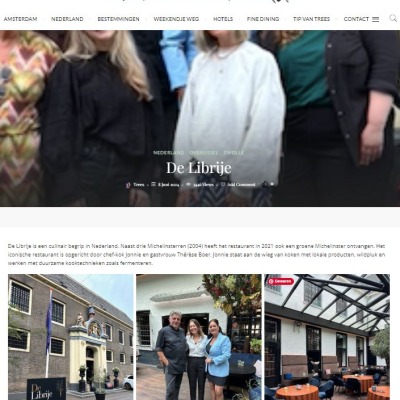
Task: Open the photo of three people posing
Action: click(x=199, y=337)
